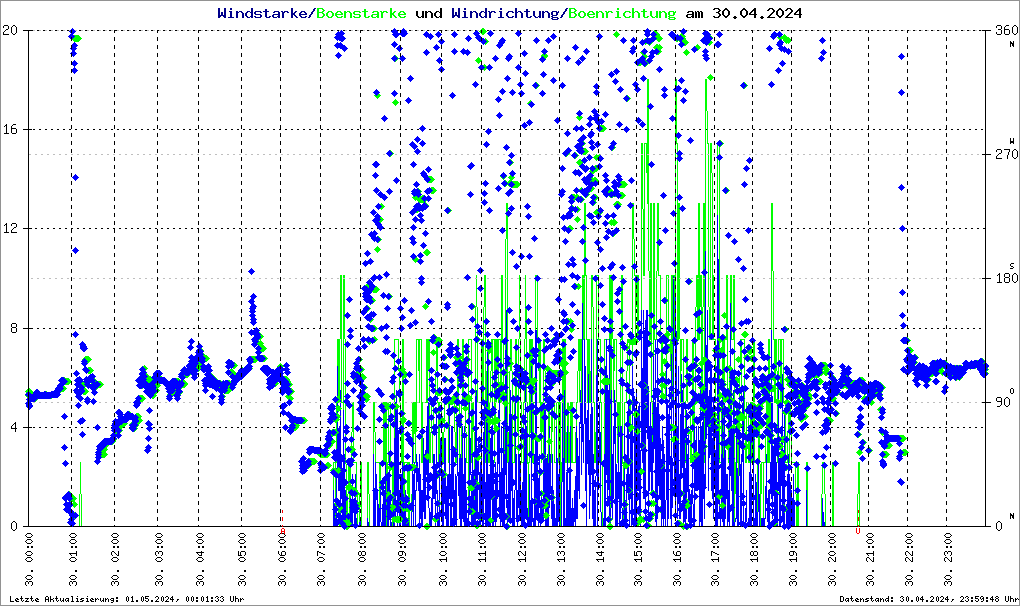Click the time label '30. 00:00'
This screenshot has height=606, width=1020.
pos(29,559)
